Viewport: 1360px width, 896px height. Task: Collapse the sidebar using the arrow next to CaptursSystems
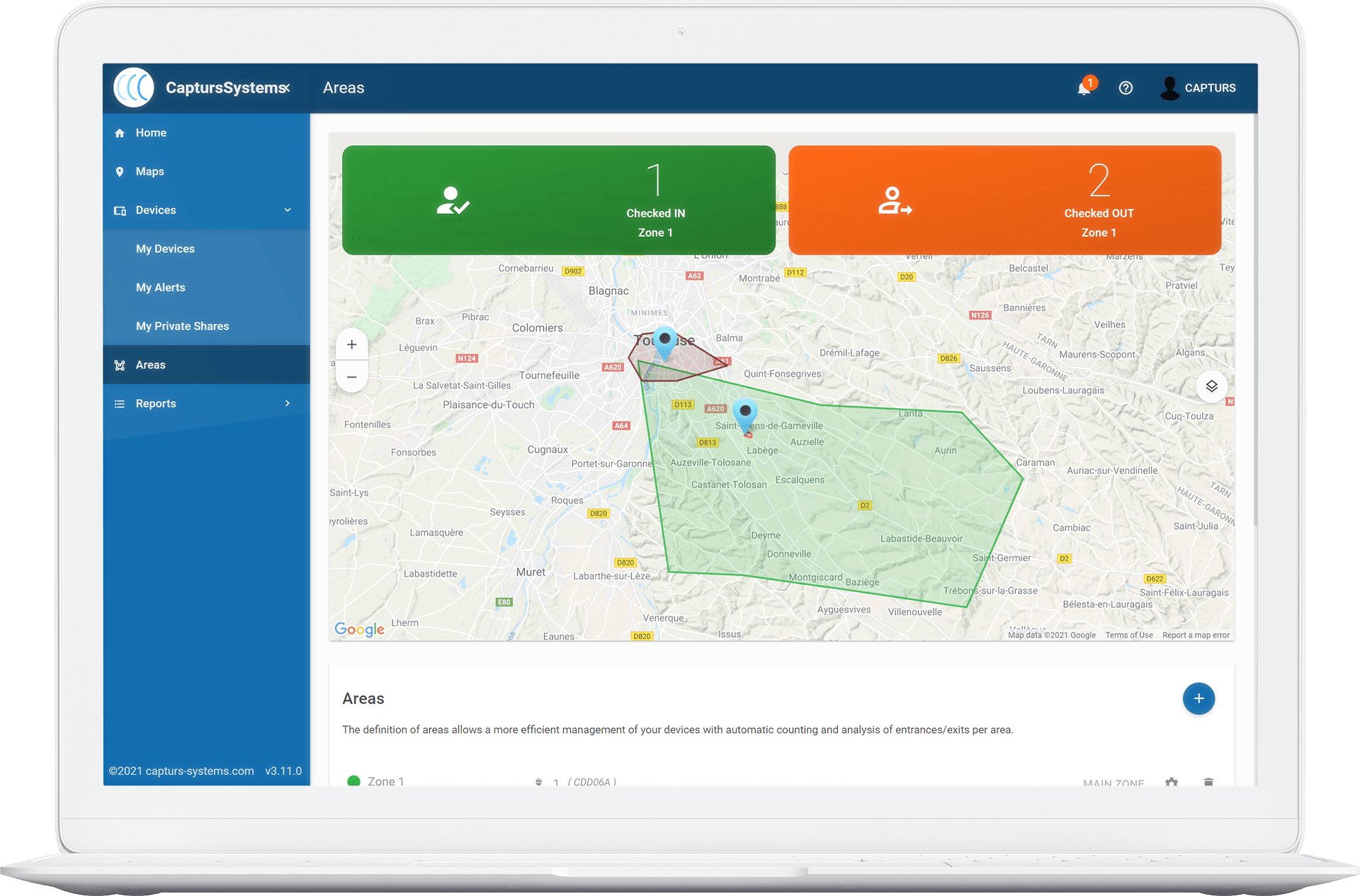tap(287, 88)
